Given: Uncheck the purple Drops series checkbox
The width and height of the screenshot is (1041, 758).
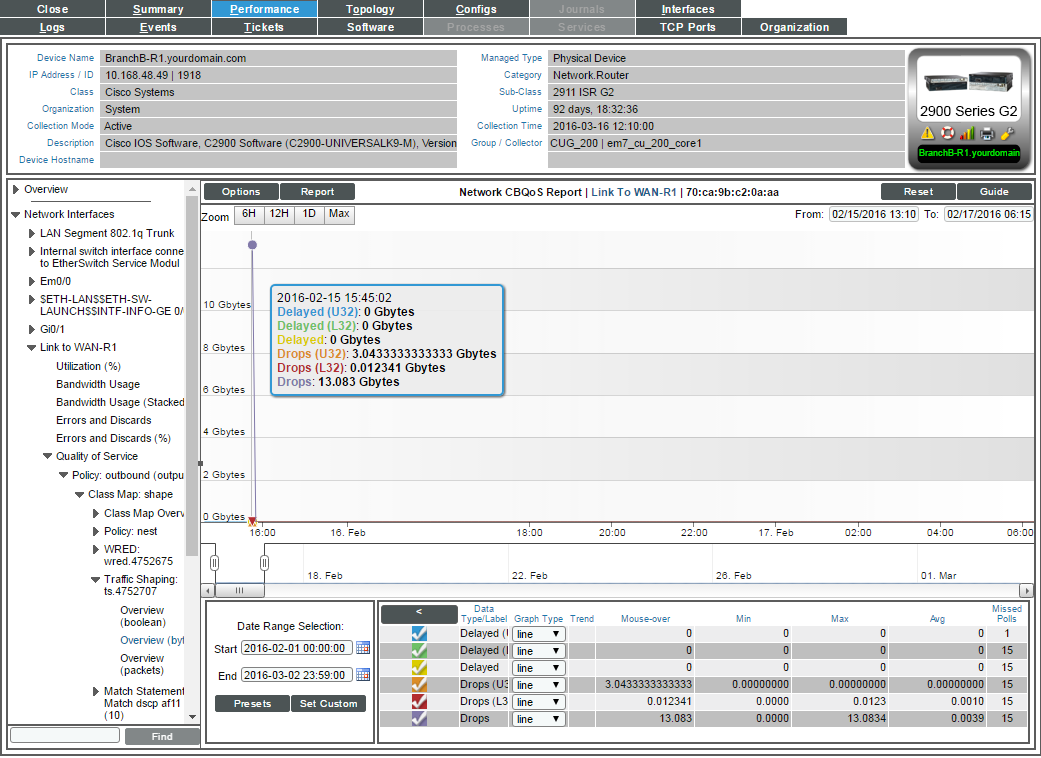Looking at the screenshot, I should [x=419, y=719].
